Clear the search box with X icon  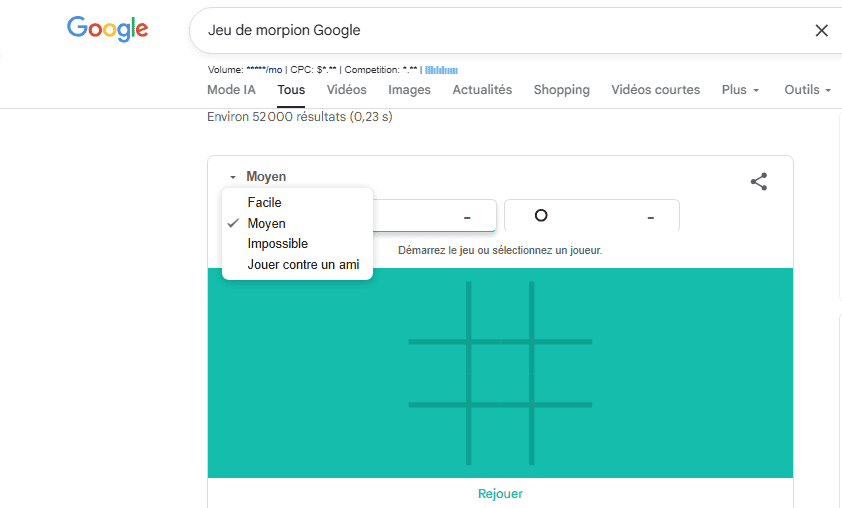pyautogui.click(x=821, y=30)
